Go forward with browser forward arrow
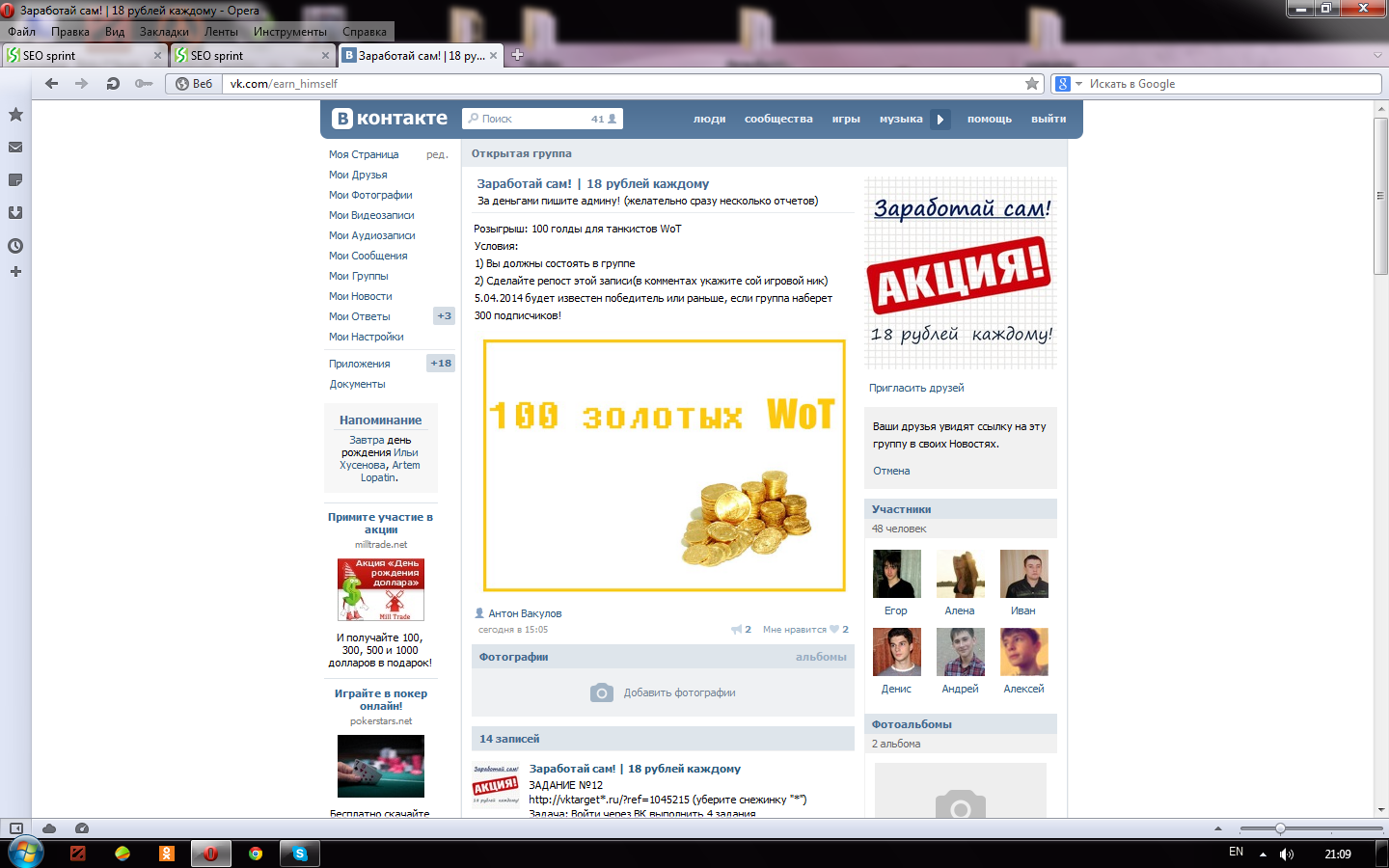Image resolution: width=1389 pixels, height=868 pixels. pyautogui.click(x=82, y=84)
